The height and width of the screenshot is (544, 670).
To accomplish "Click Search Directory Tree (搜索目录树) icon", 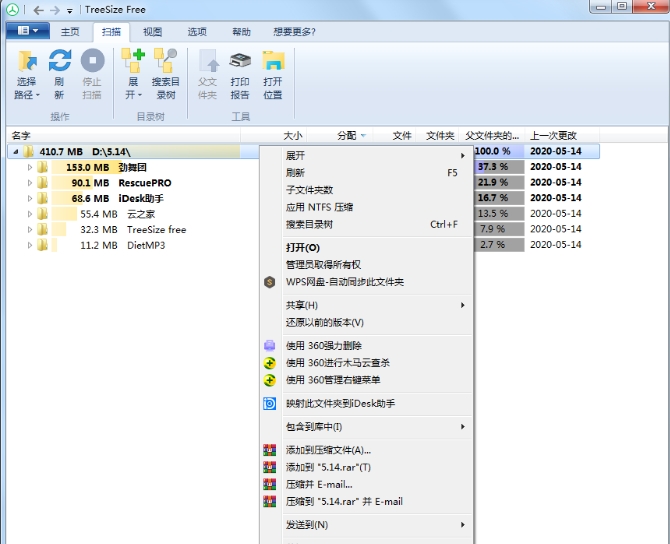I will pos(166,60).
